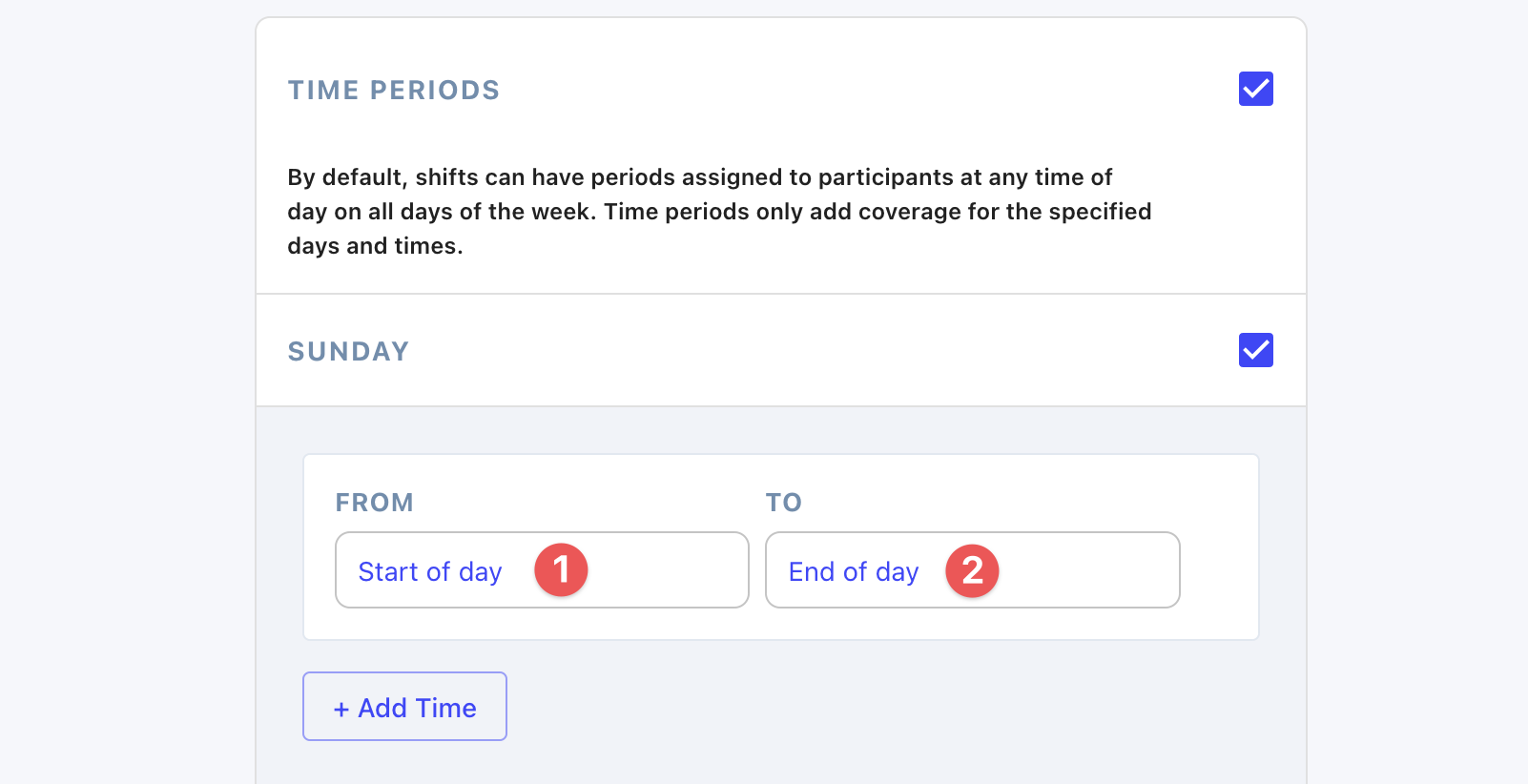Click the 'End of day' text value
Image resolution: width=1528 pixels, height=784 pixels.
tap(854, 571)
